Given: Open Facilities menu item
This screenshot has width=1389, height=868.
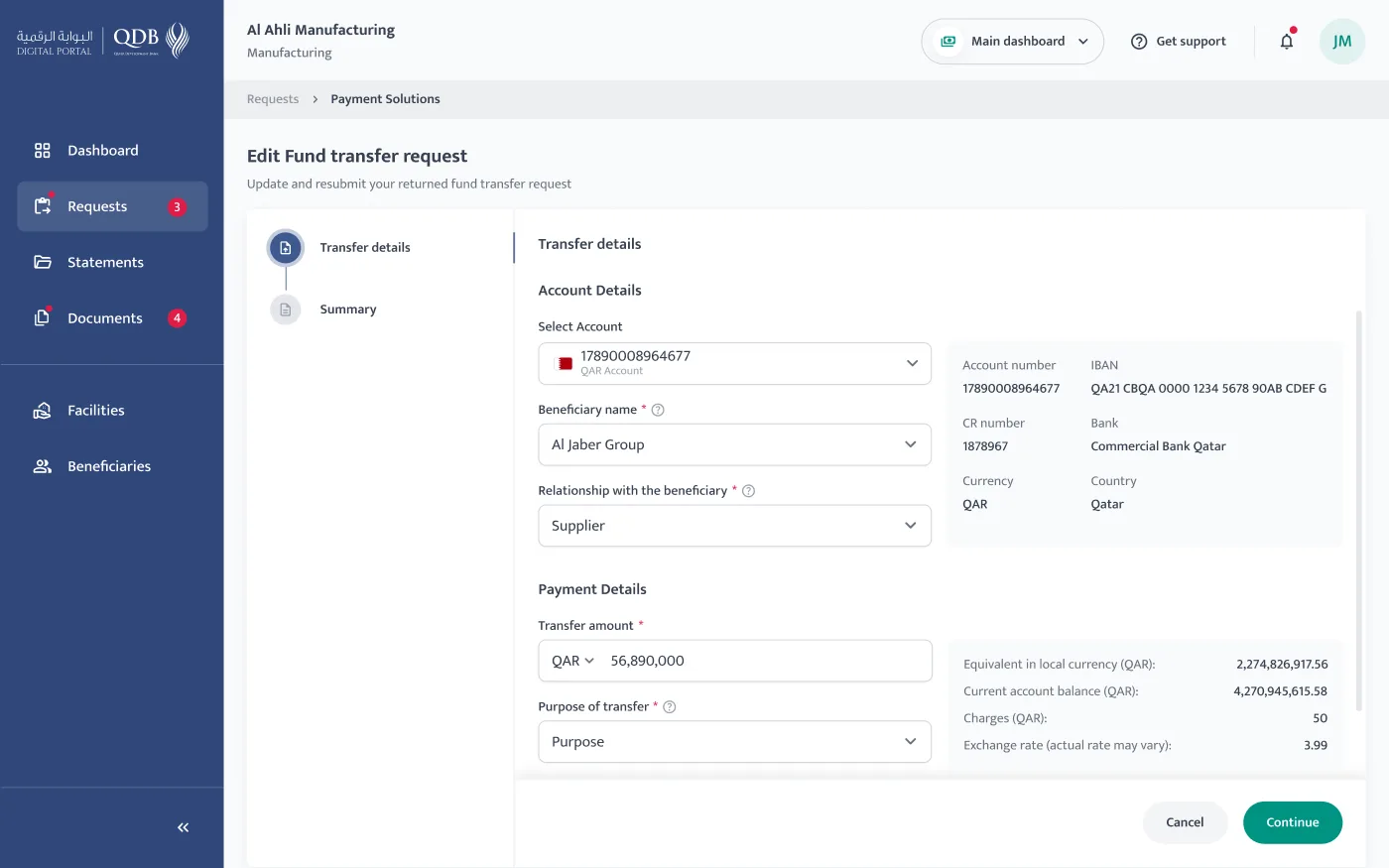Looking at the screenshot, I should [112, 410].
